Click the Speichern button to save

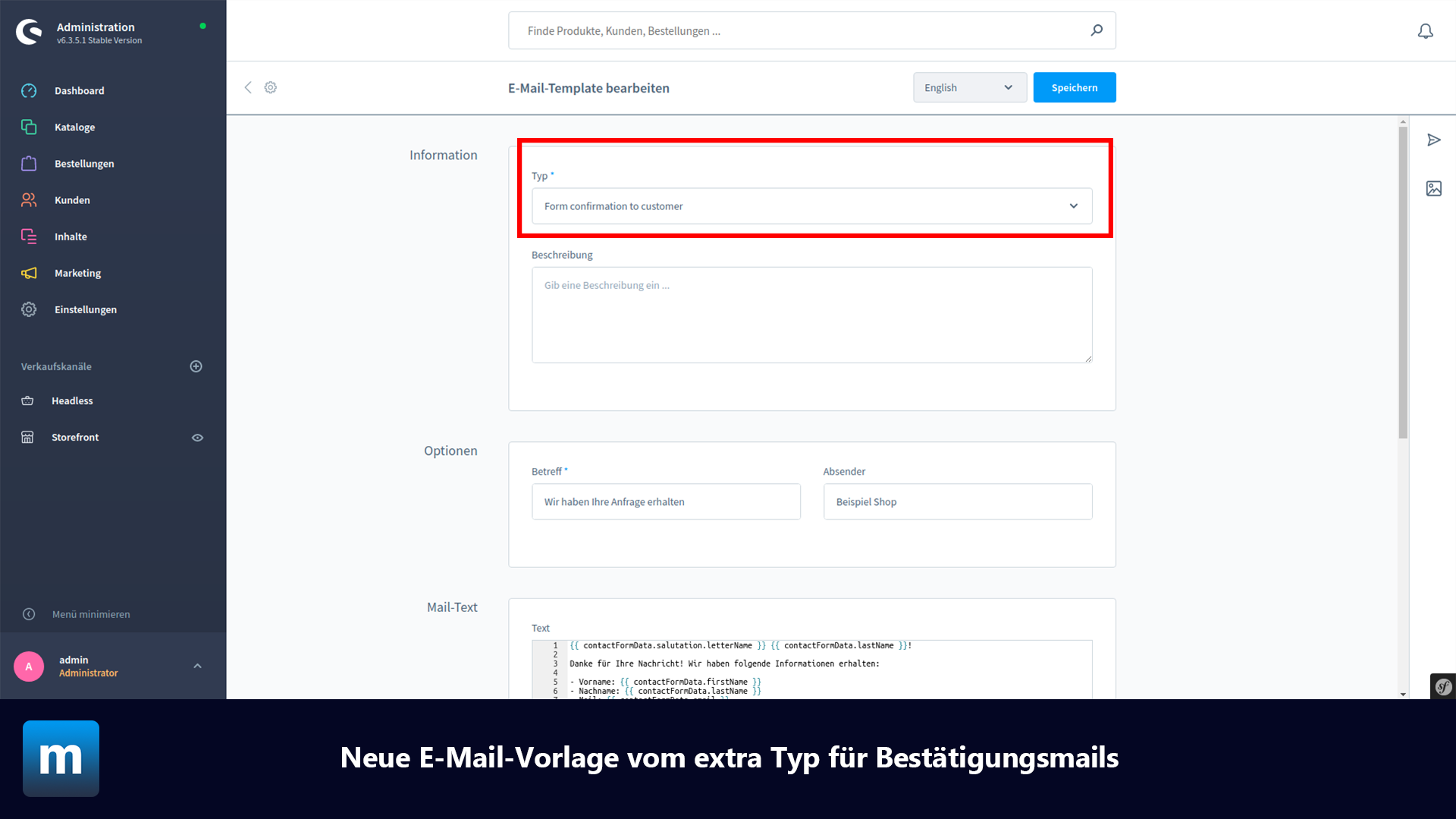pos(1075,87)
